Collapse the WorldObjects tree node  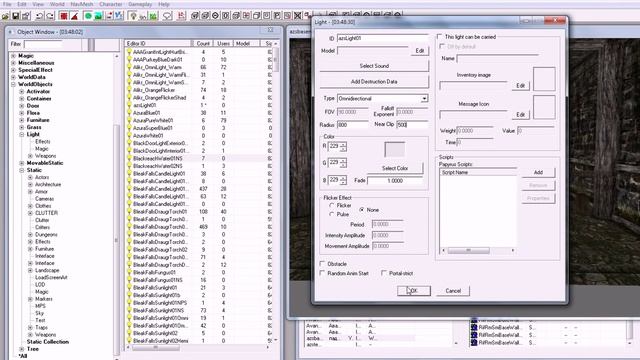13,84
